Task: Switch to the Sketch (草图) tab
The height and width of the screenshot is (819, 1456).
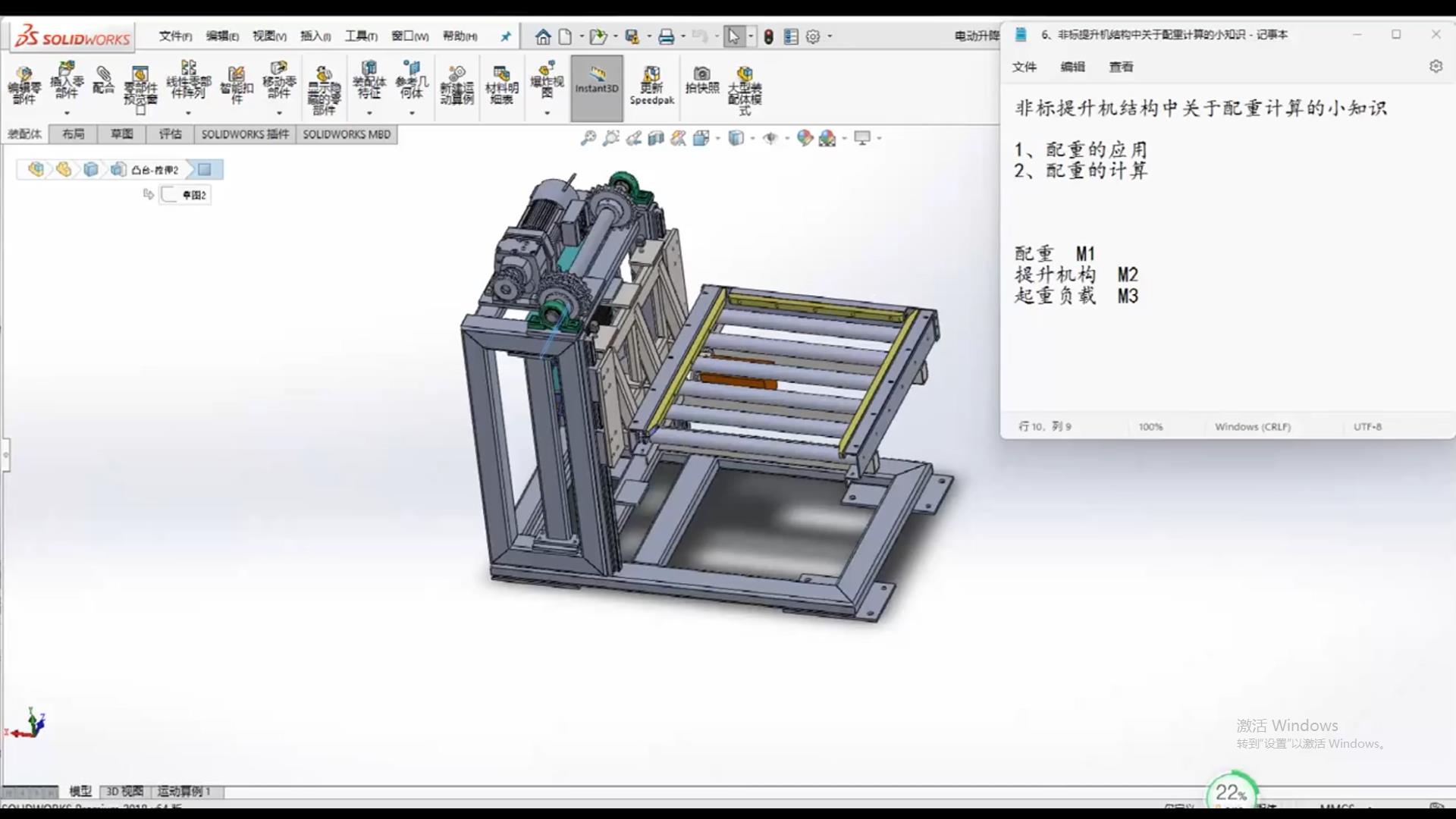Action: (121, 134)
